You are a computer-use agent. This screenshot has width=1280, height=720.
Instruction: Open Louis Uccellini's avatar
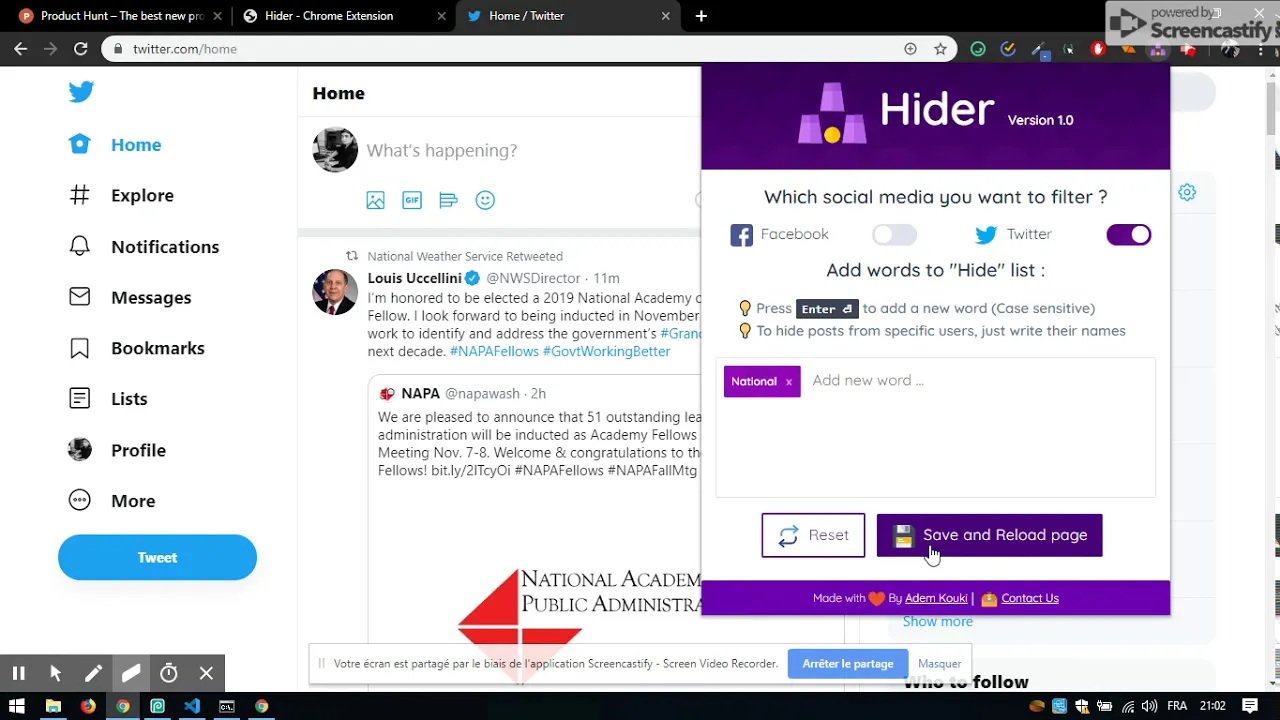[335, 292]
